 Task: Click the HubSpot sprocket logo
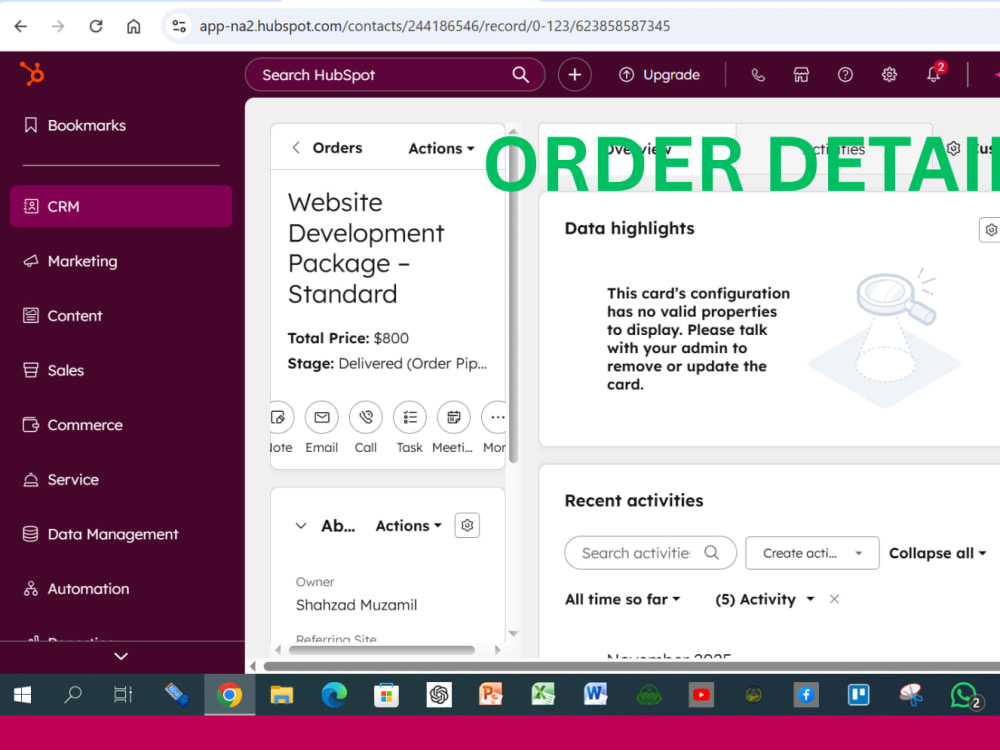31,73
